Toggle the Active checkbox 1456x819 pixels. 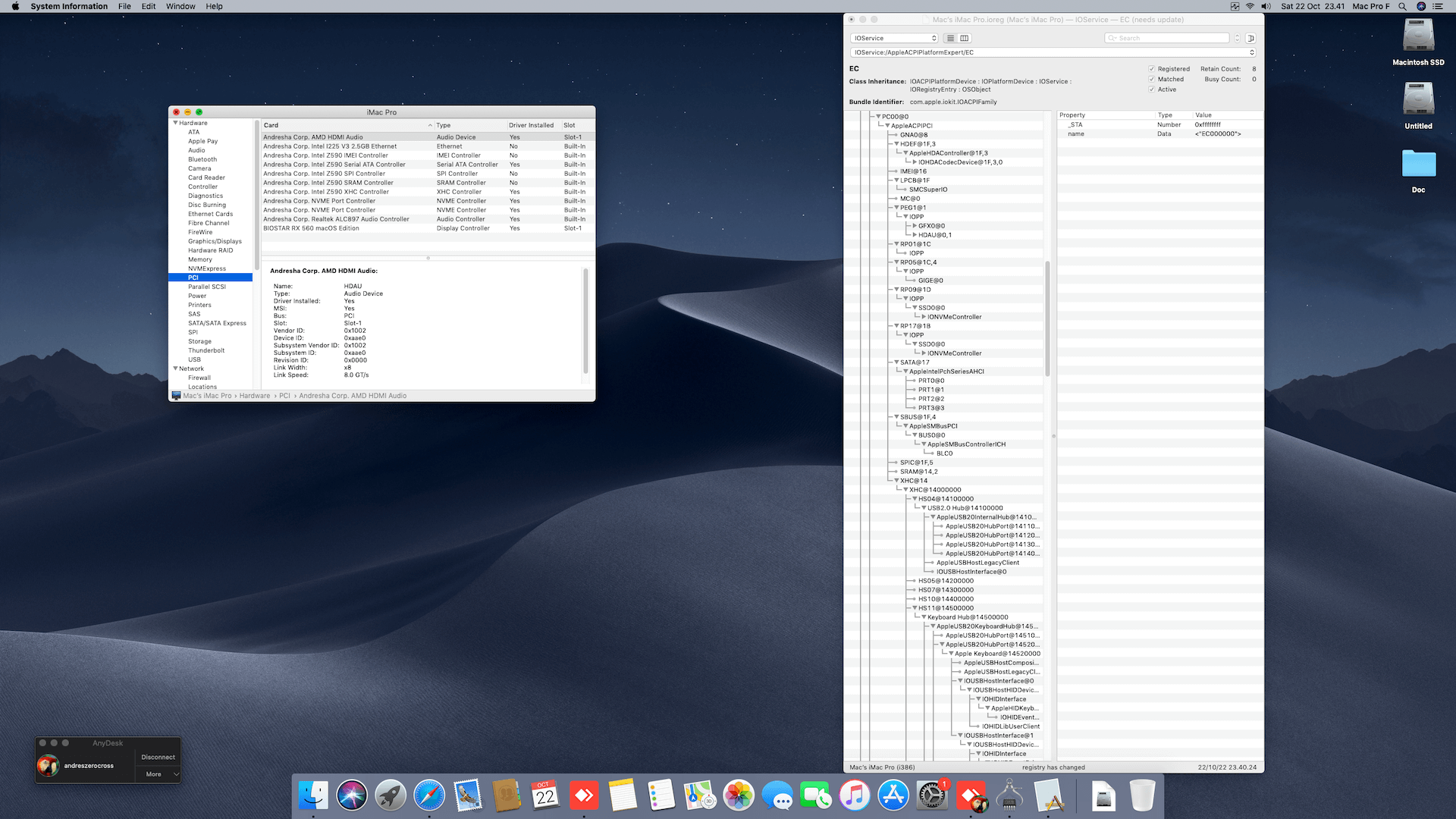pos(1152,89)
